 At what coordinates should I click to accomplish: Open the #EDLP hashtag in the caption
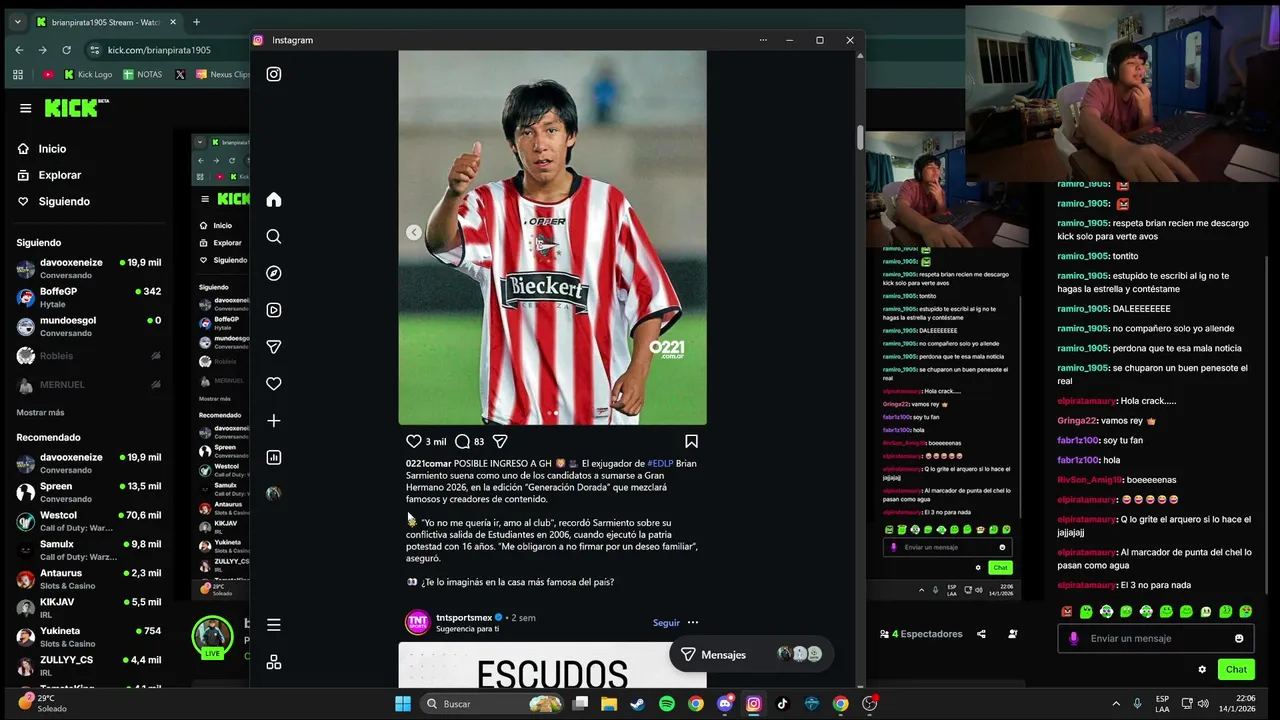660,463
